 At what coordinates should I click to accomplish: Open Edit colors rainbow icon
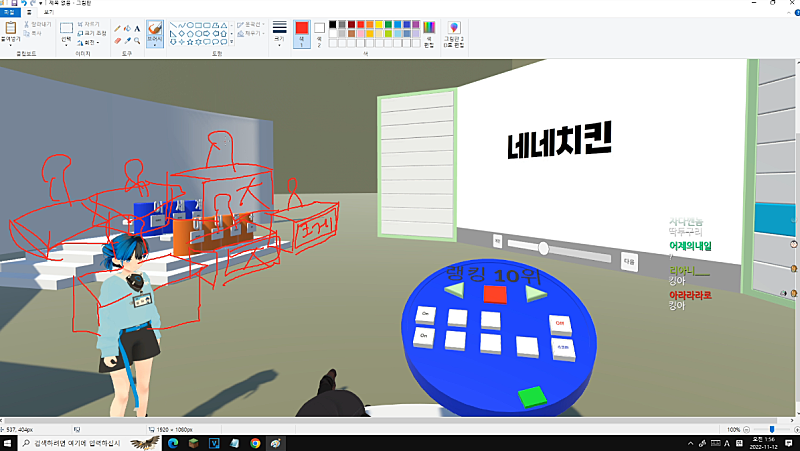[x=429, y=28]
